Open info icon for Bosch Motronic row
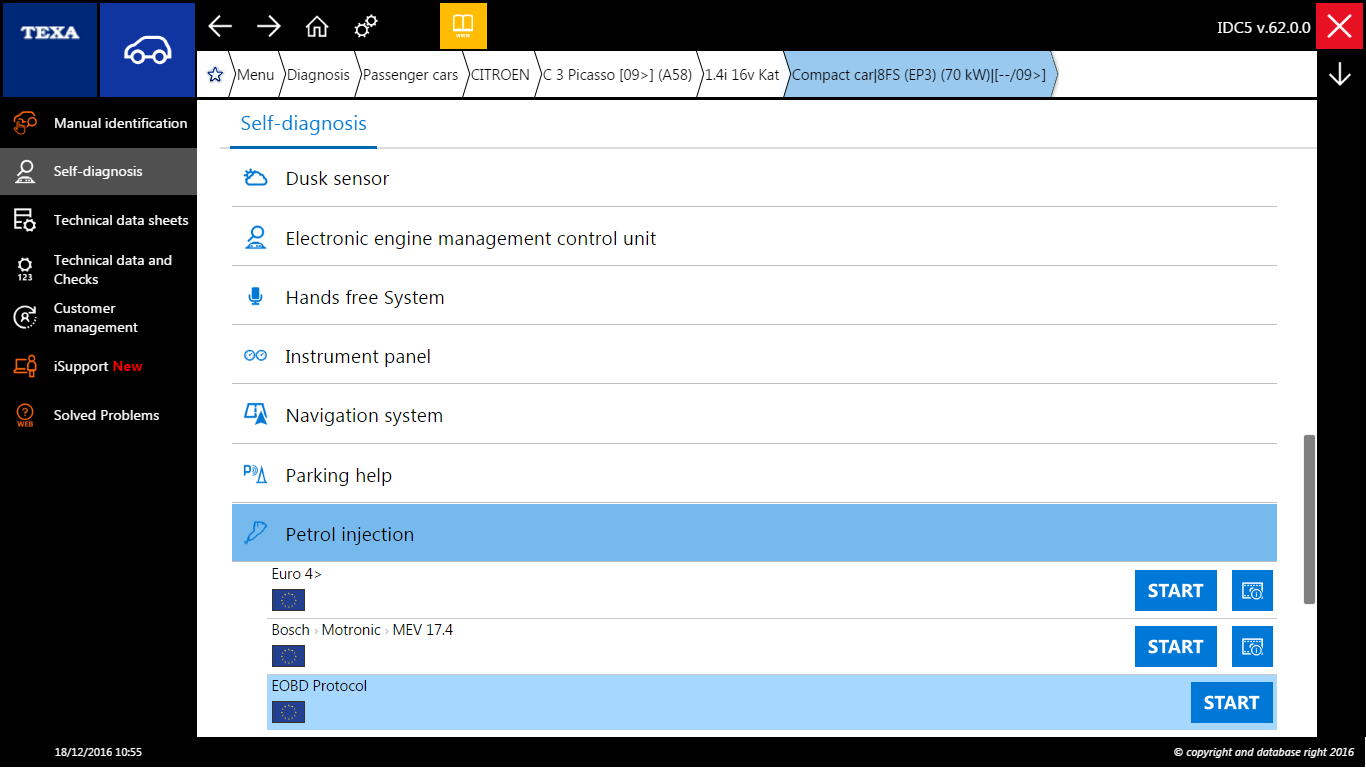Screen dimensions: 1366x768 click(x=1252, y=647)
